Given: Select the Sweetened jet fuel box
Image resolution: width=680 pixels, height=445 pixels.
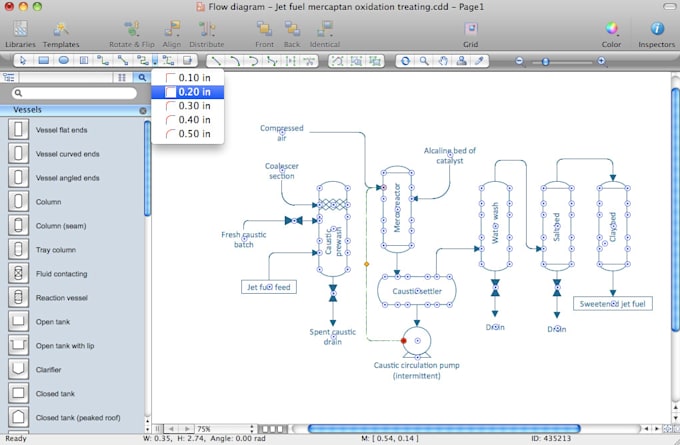Looking at the screenshot, I should coord(613,304).
